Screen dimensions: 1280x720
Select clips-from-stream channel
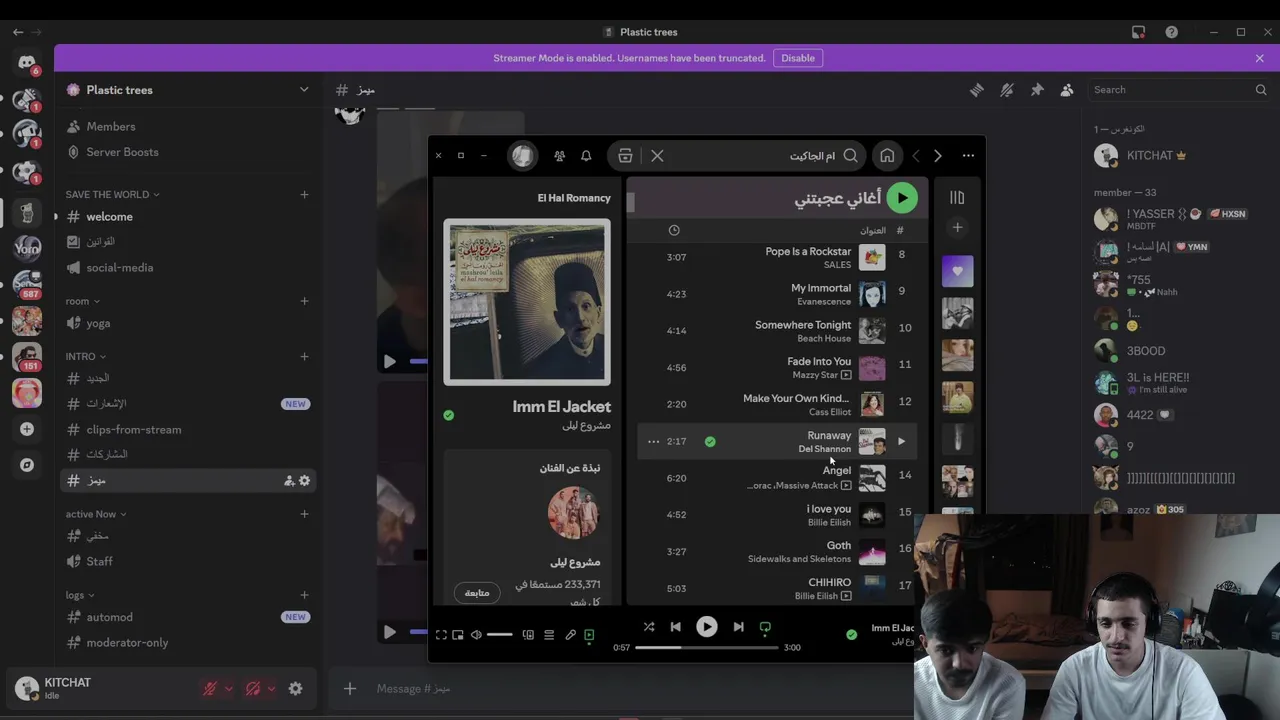tap(188, 429)
